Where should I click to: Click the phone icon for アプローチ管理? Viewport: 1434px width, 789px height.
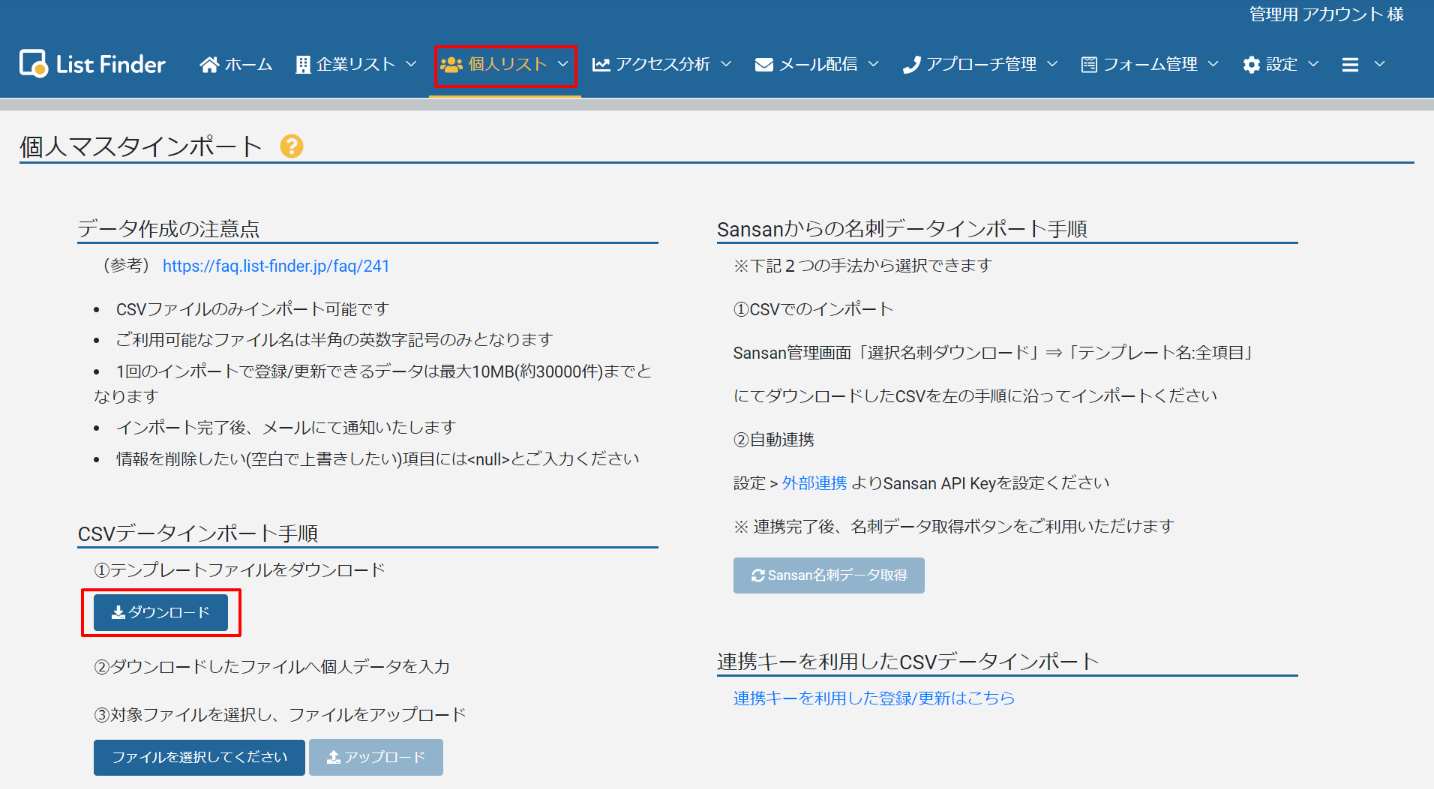(x=911, y=65)
